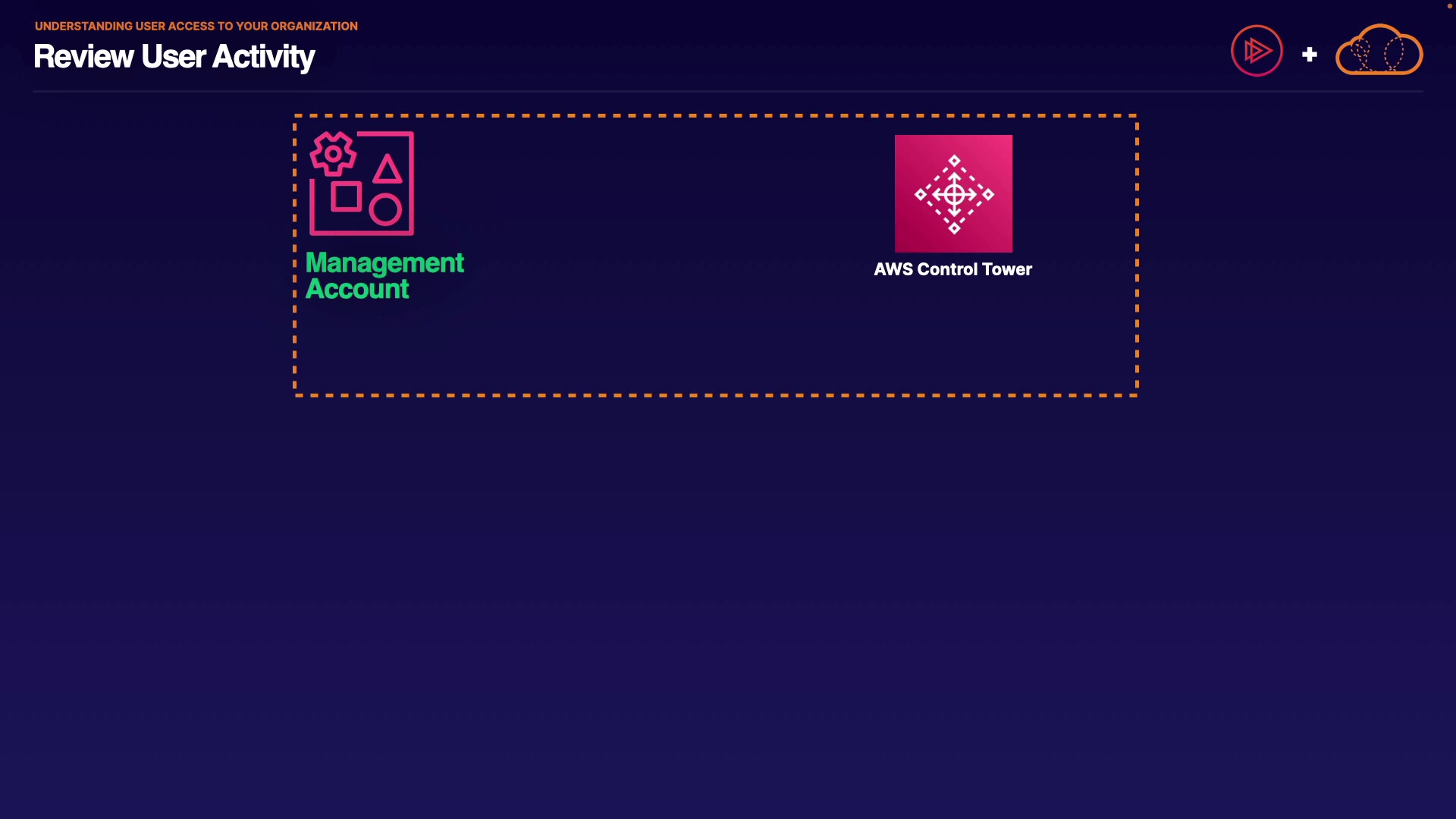
Task: Click the AWS Control Tower text label
Action: click(x=952, y=269)
